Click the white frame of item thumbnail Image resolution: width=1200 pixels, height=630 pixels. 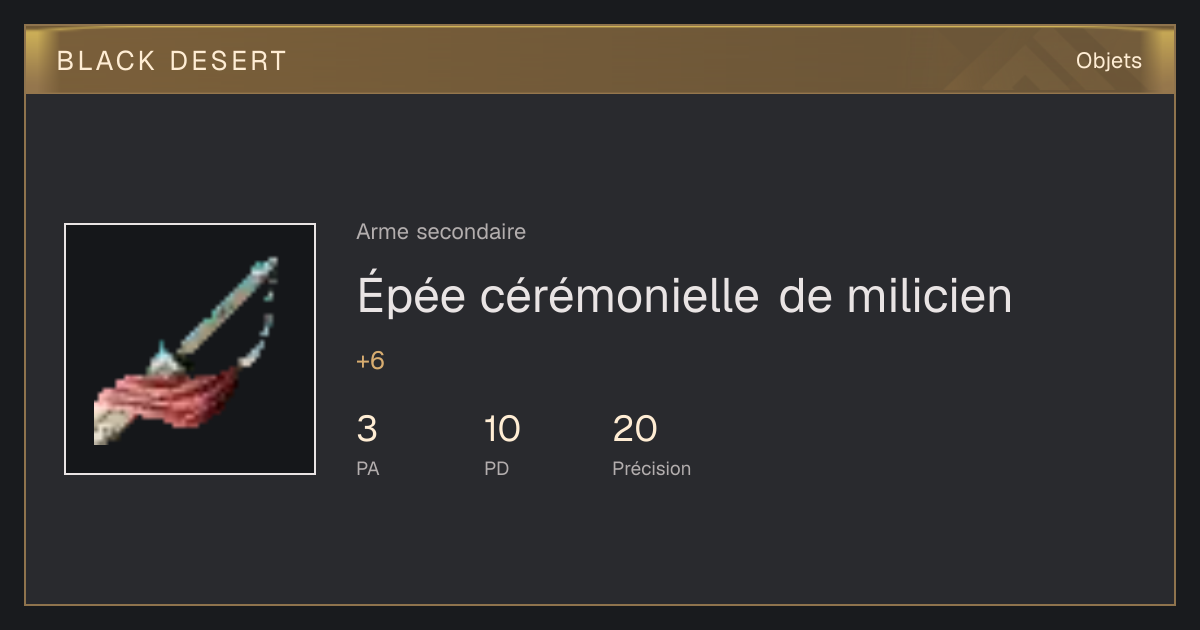point(190,225)
